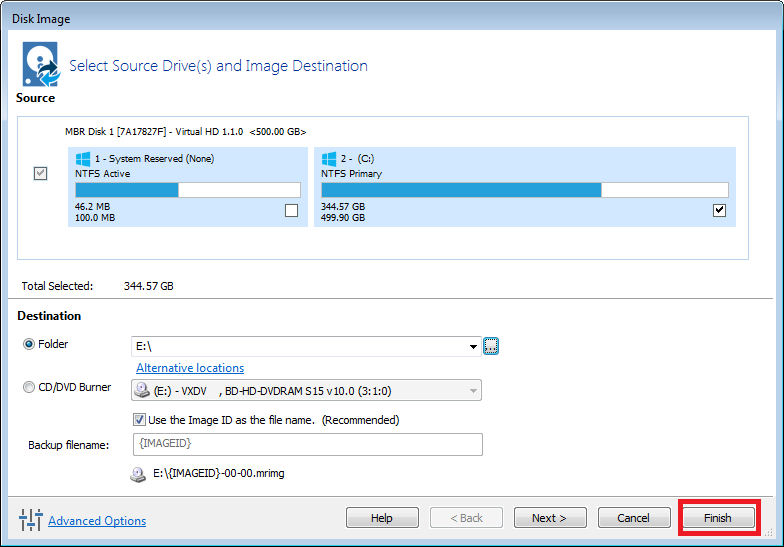784x547 pixels.
Task: Click the Finish button
Action: tap(718, 518)
